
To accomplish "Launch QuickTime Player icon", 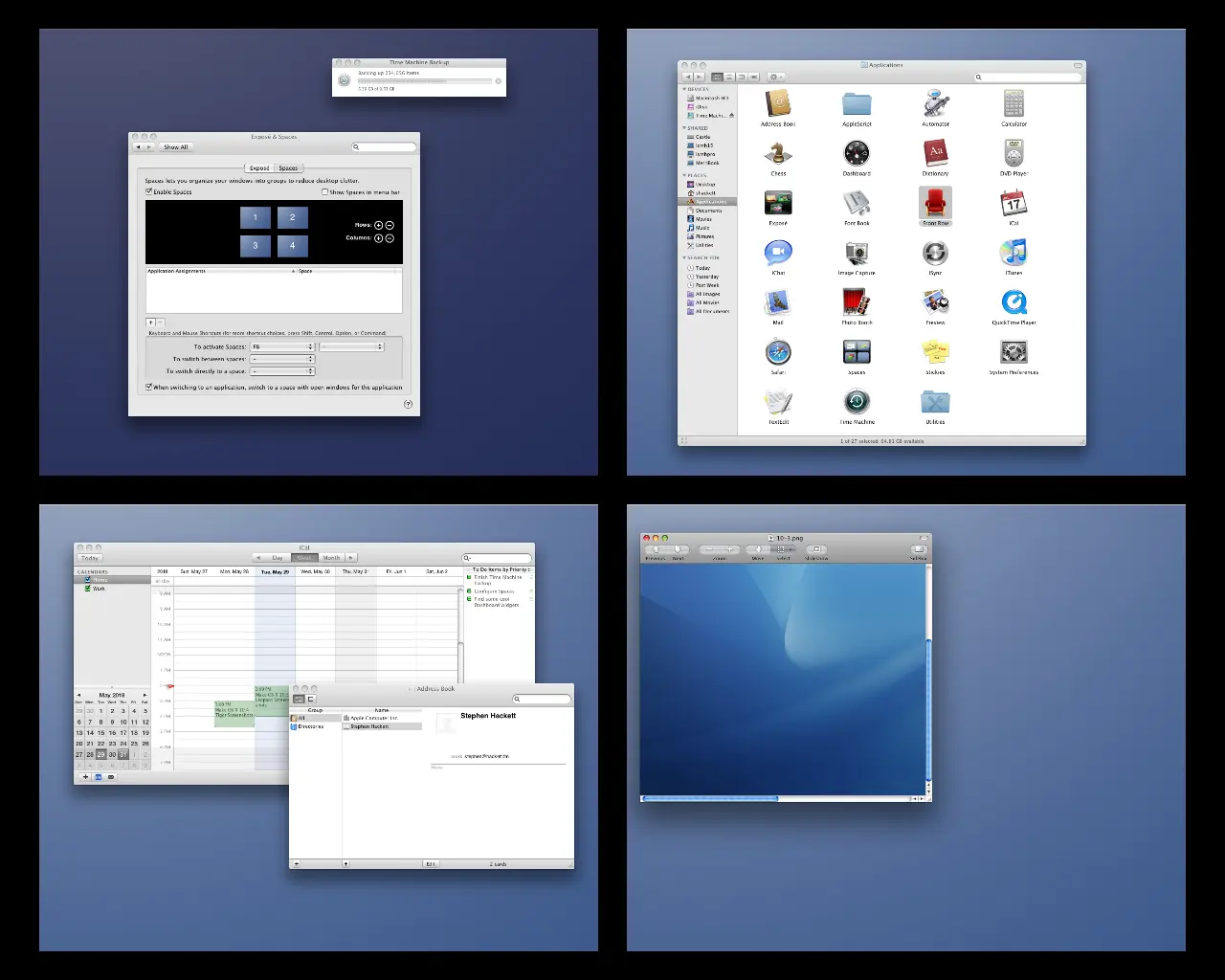I will pyautogui.click(x=1013, y=302).
